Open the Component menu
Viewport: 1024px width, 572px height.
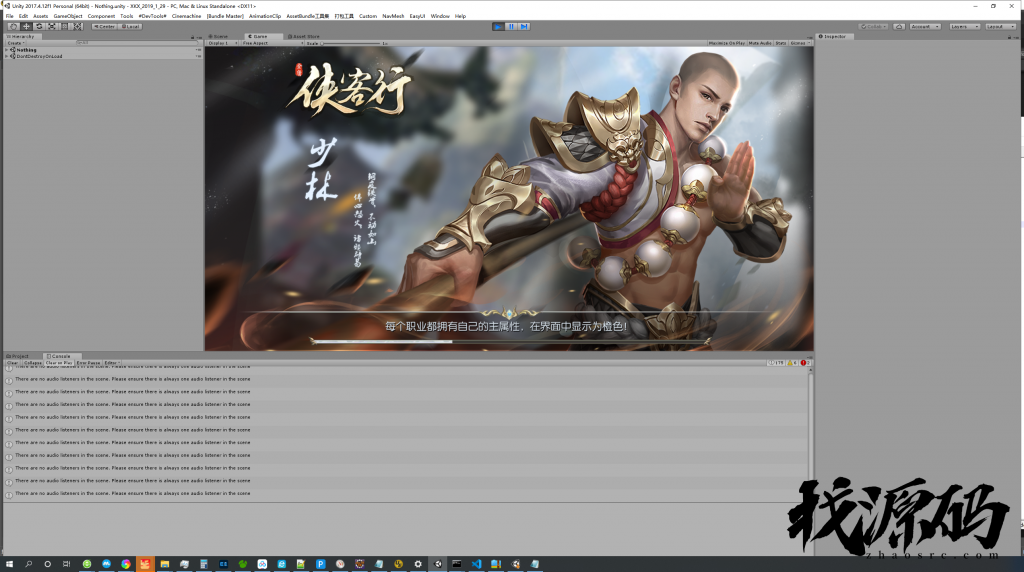pyautogui.click(x=101, y=16)
